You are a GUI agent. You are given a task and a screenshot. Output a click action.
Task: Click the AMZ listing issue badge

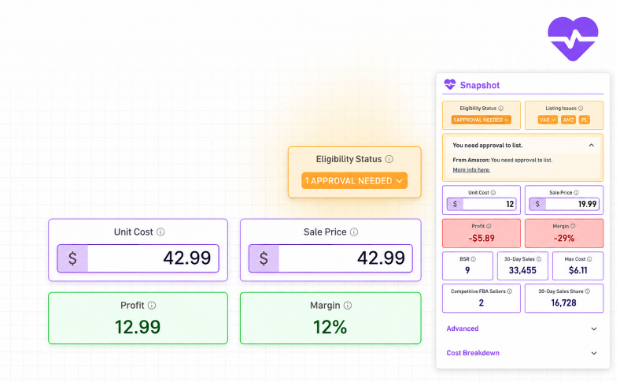click(x=568, y=120)
